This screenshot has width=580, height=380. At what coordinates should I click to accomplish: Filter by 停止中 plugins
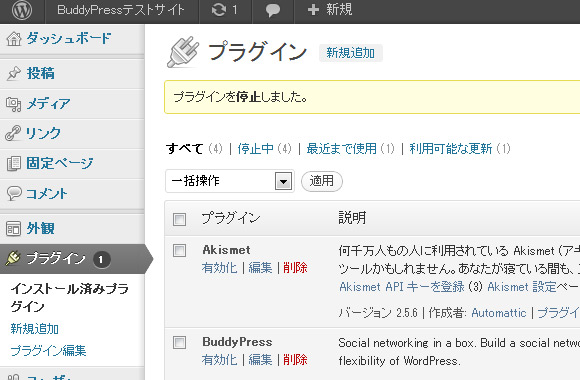[256, 149]
